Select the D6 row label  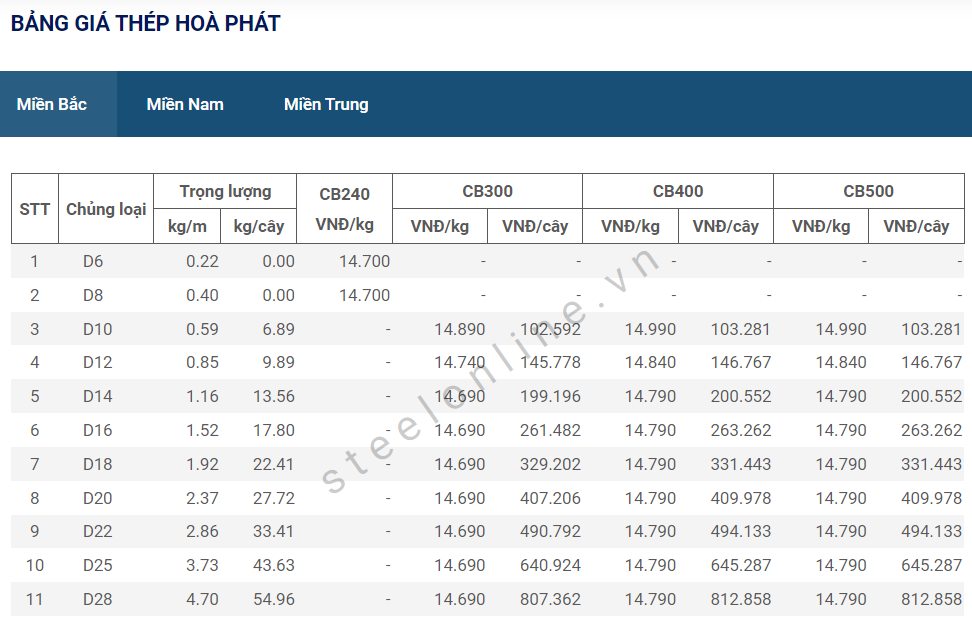[x=93, y=262]
